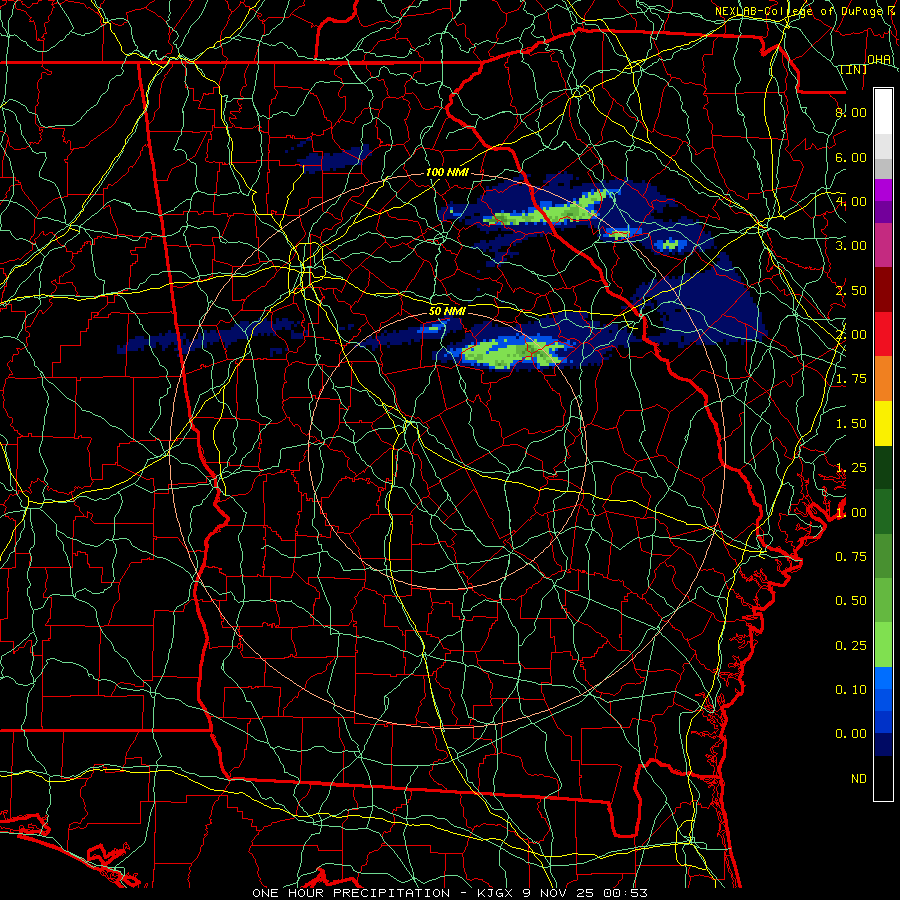The width and height of the screenshot is (900, 900).
Task: Click the NEXLAB-College of DuPage credit text
Action: (x=799, y=11)
